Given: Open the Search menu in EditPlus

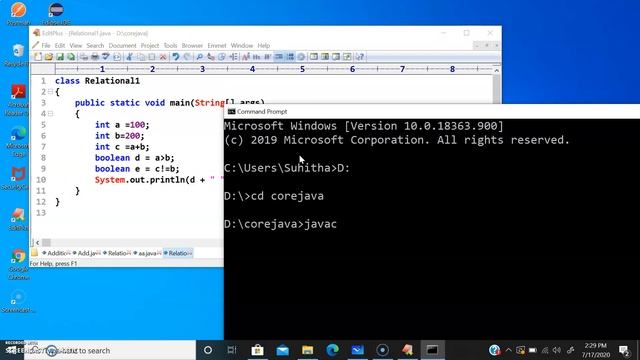Looking at the screenshot, I should [x=95, y=45].
